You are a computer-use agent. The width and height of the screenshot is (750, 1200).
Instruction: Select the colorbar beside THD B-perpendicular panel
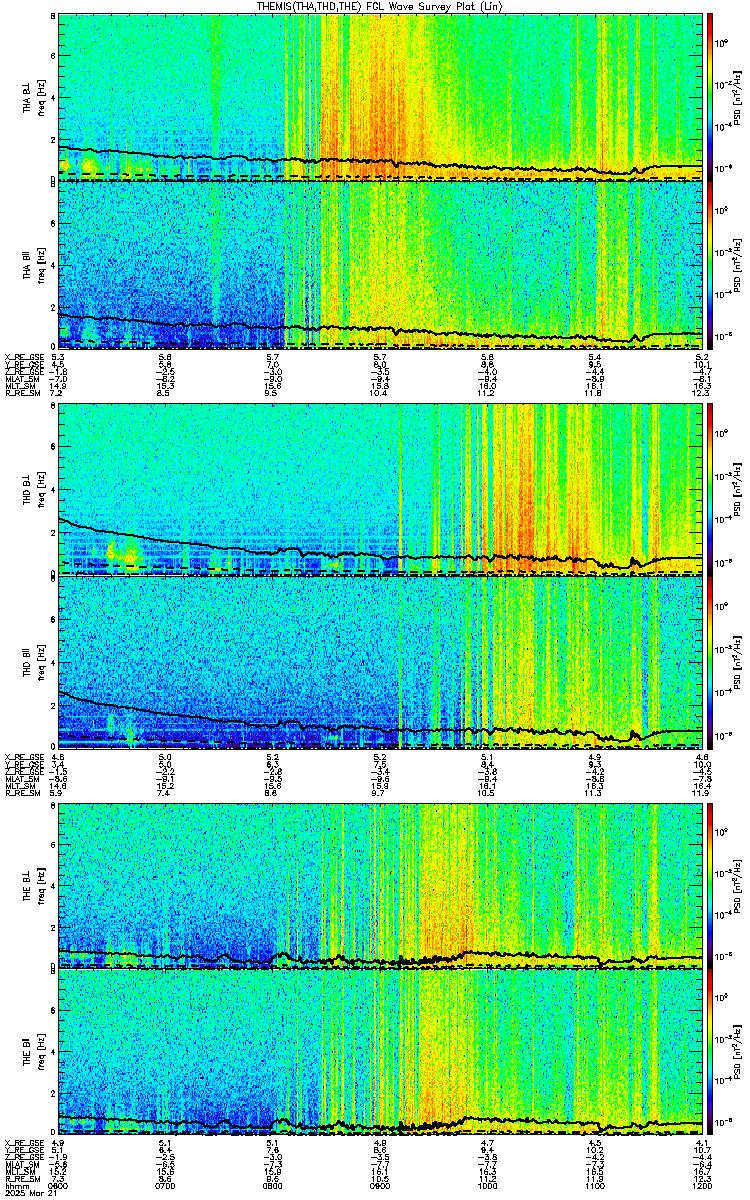coord(711,490)
